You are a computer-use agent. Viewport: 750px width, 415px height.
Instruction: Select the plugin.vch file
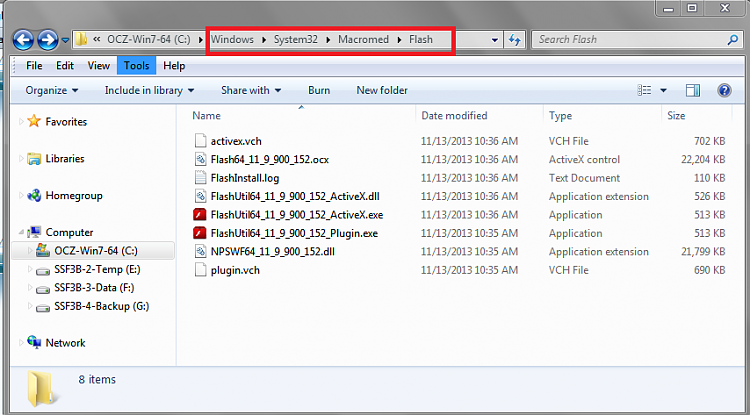(x=235, y=270)
